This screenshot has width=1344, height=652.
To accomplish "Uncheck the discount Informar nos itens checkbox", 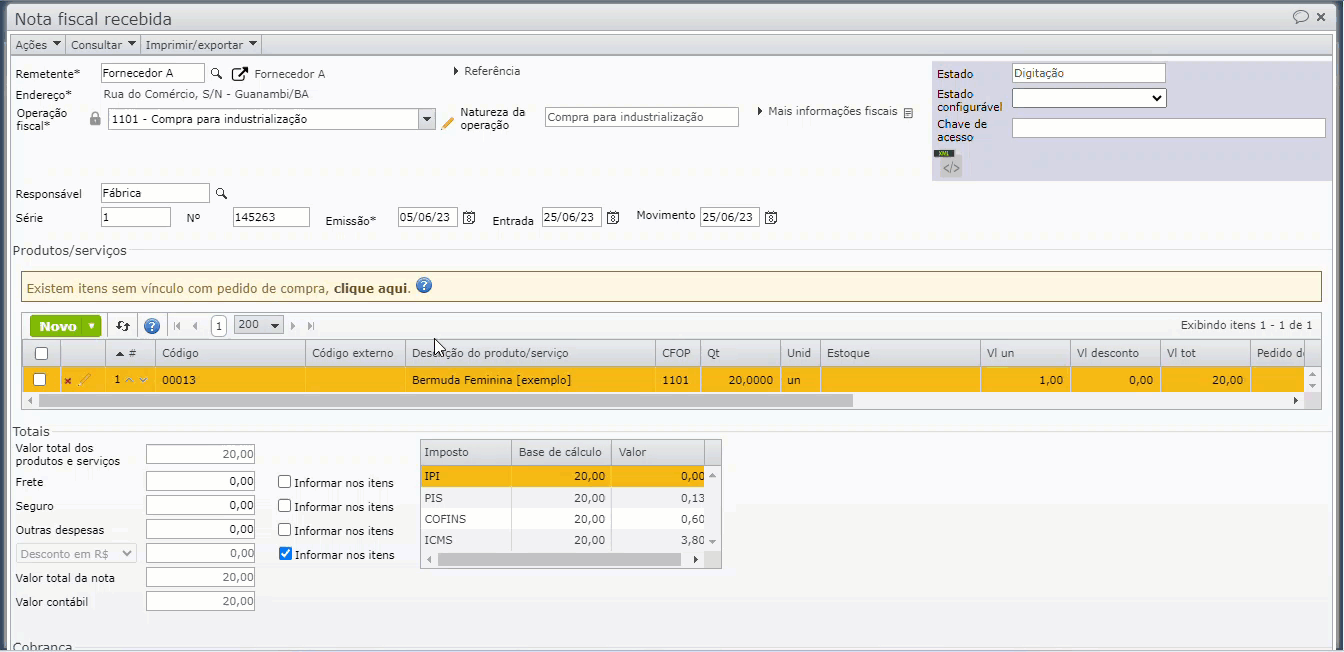I will (x=285, y=554).
